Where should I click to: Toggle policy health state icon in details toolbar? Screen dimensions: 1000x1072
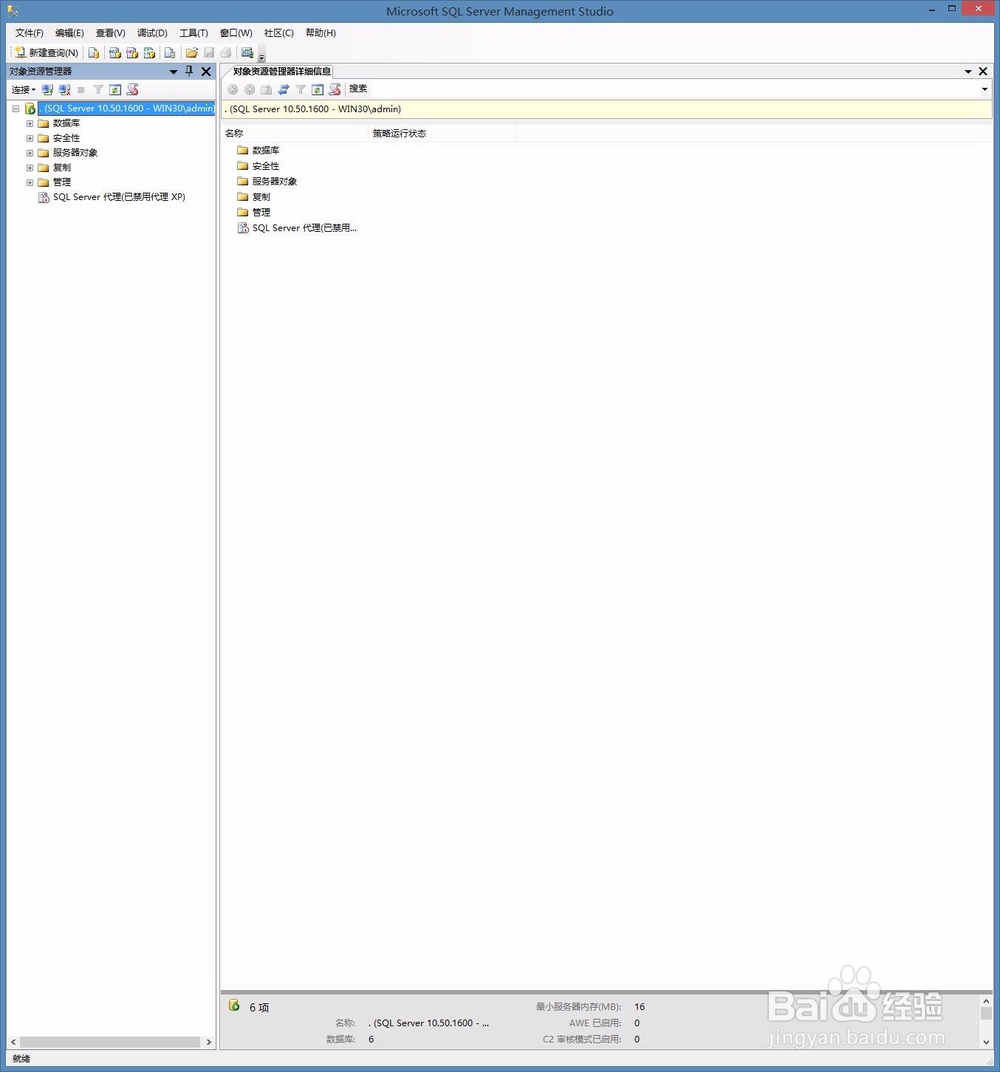335,90
